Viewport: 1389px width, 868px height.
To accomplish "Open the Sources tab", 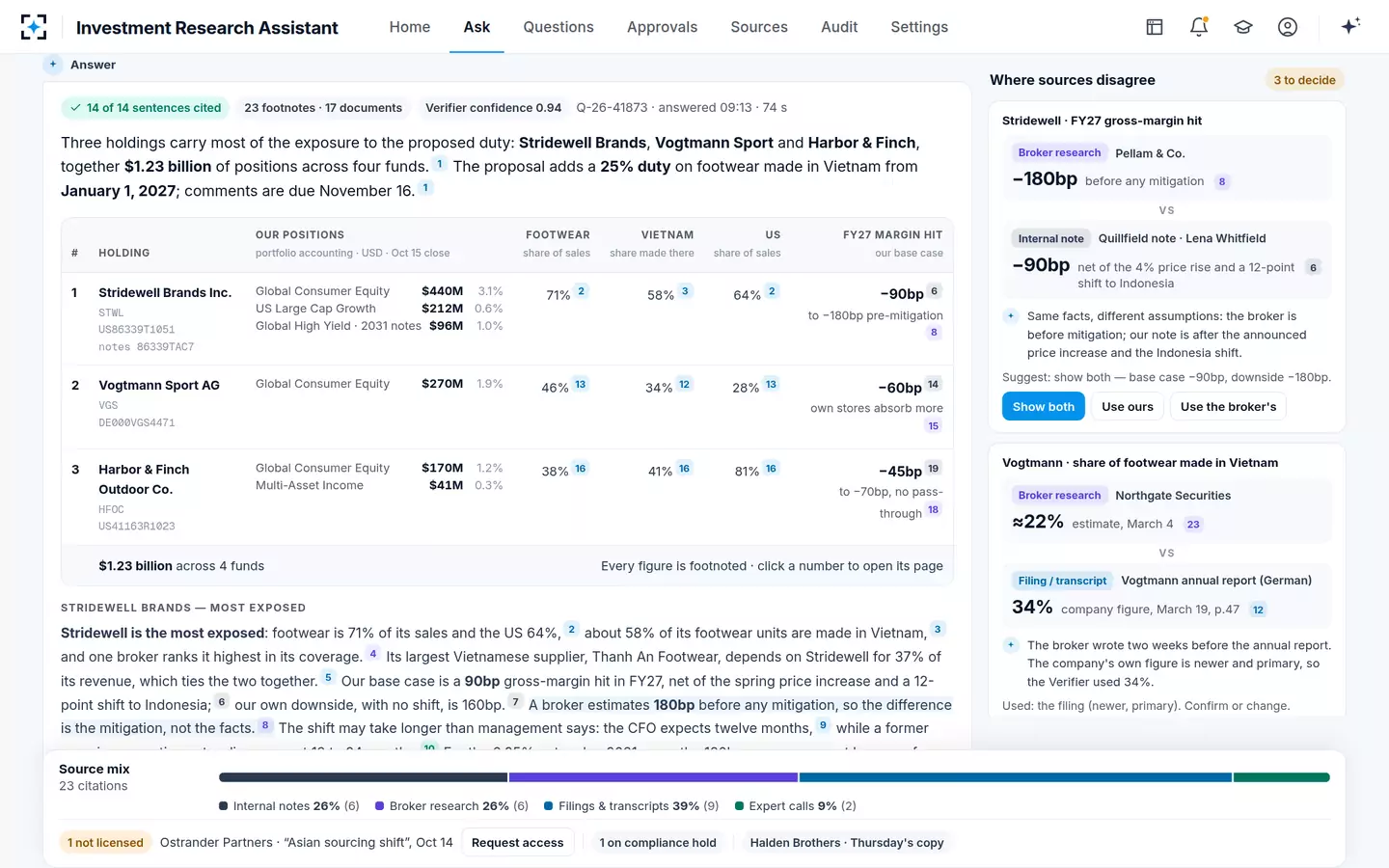I will 759,27.
